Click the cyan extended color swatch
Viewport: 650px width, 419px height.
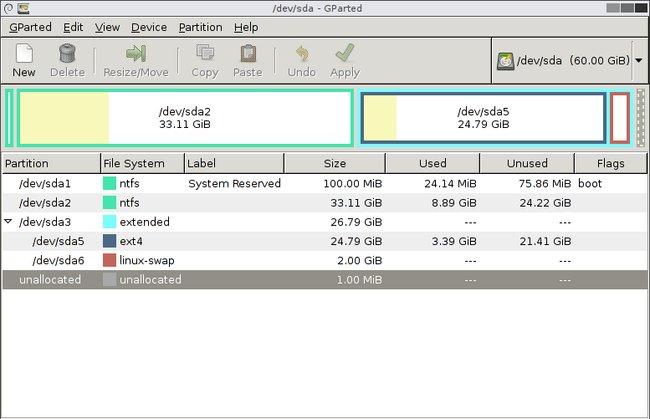coord(109,222)
